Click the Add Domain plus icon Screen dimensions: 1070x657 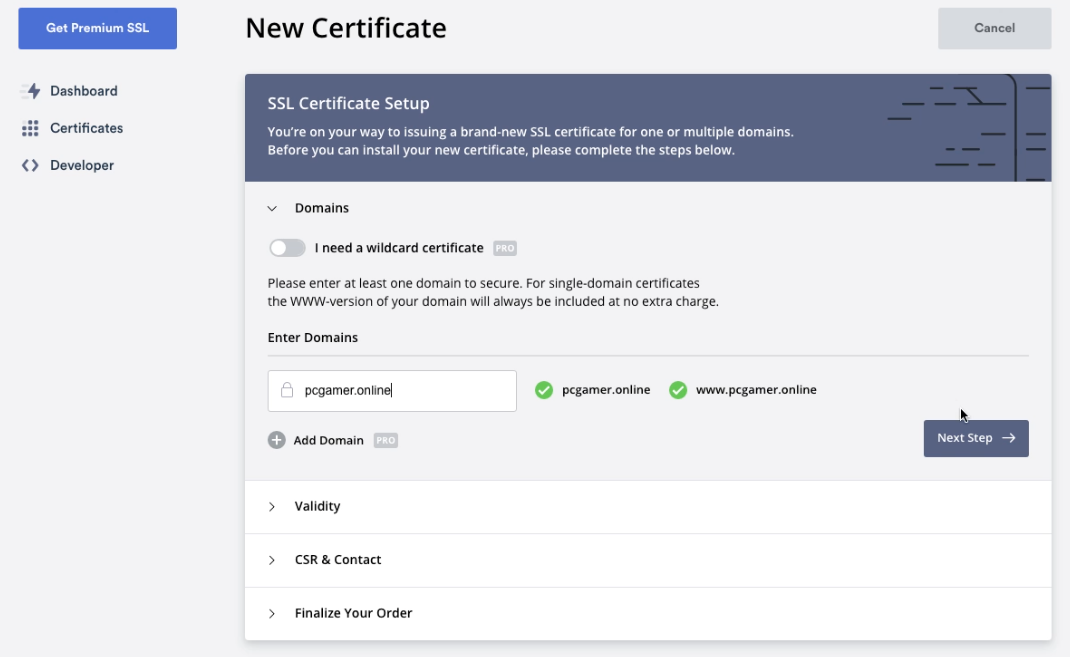[276, 440]
